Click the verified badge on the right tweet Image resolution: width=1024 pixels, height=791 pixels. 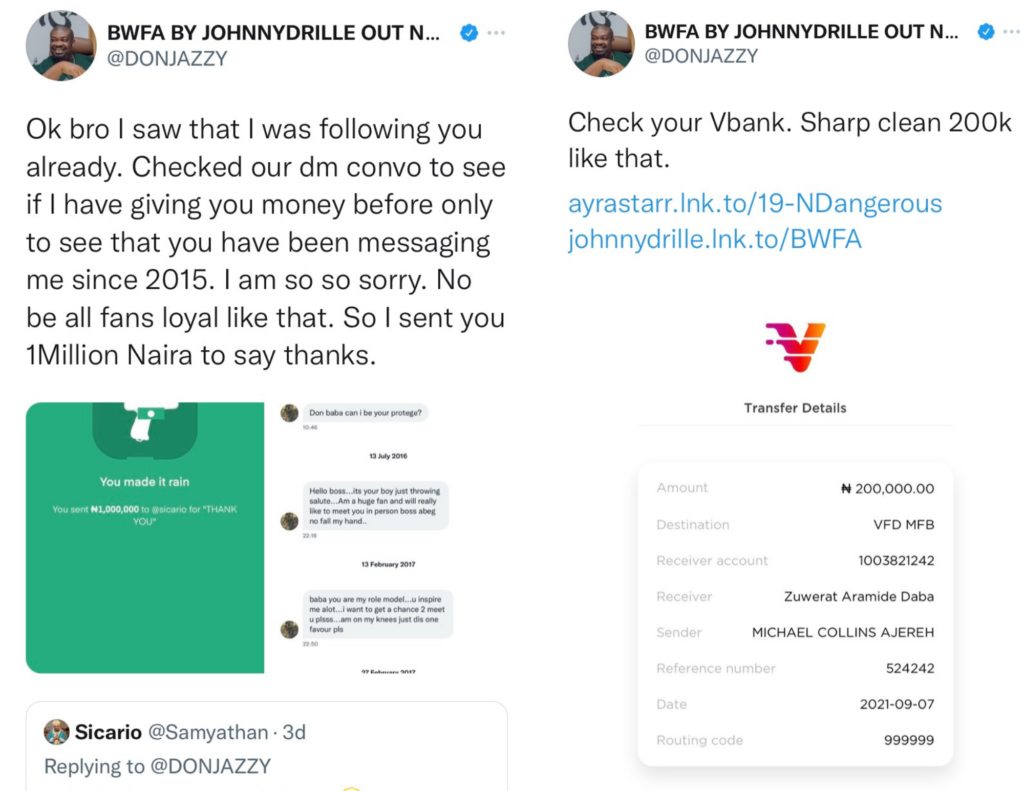point(986,33)
